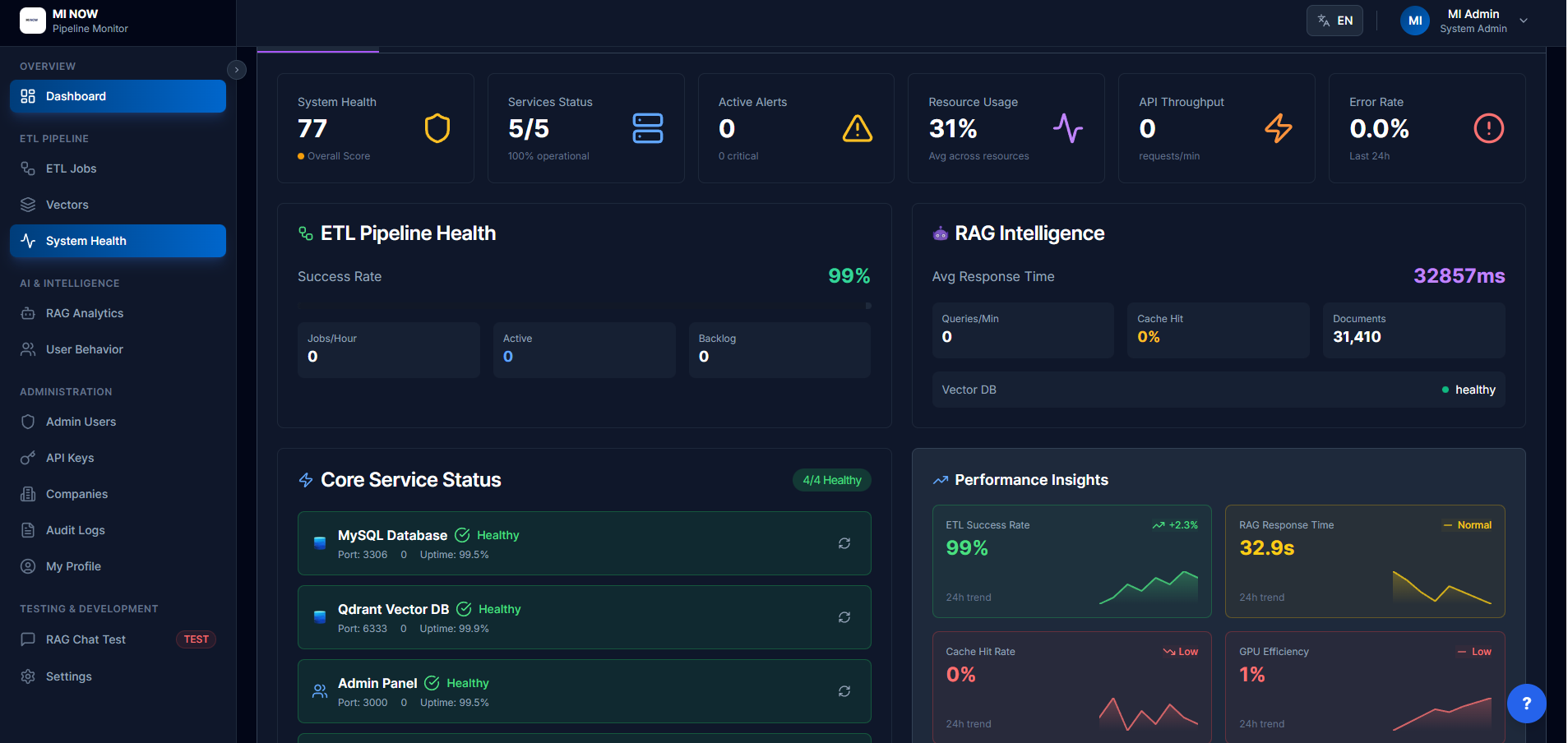
Task: Select the User Behavior icon
Action: point(28,349)
